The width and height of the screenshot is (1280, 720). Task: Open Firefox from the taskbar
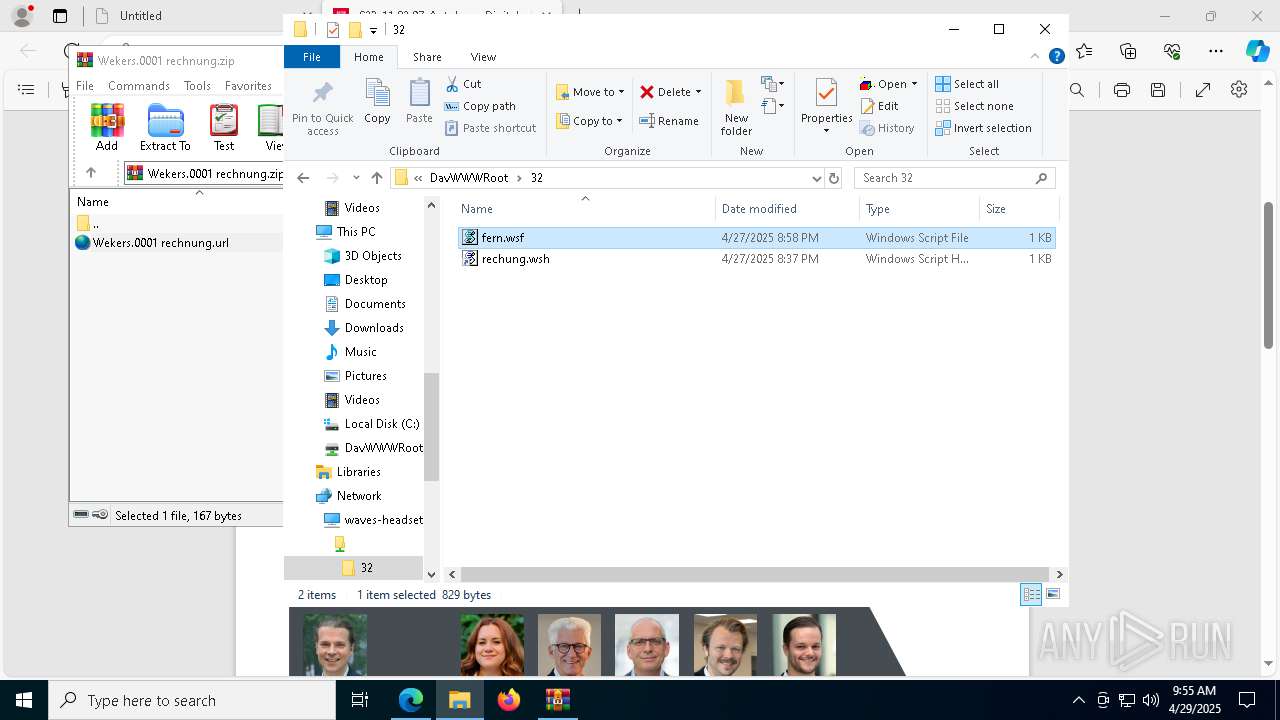(x=509, y=700)
